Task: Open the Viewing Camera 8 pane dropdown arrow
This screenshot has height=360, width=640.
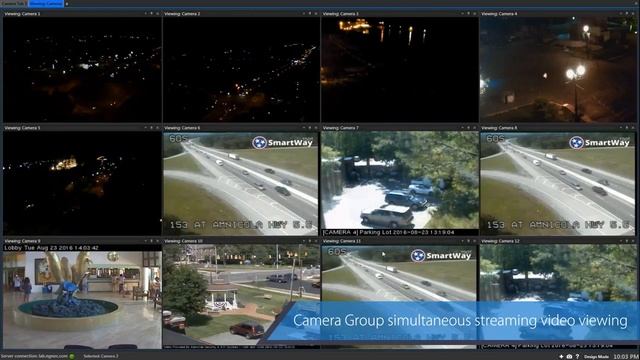Action: (x=621, y=128)
